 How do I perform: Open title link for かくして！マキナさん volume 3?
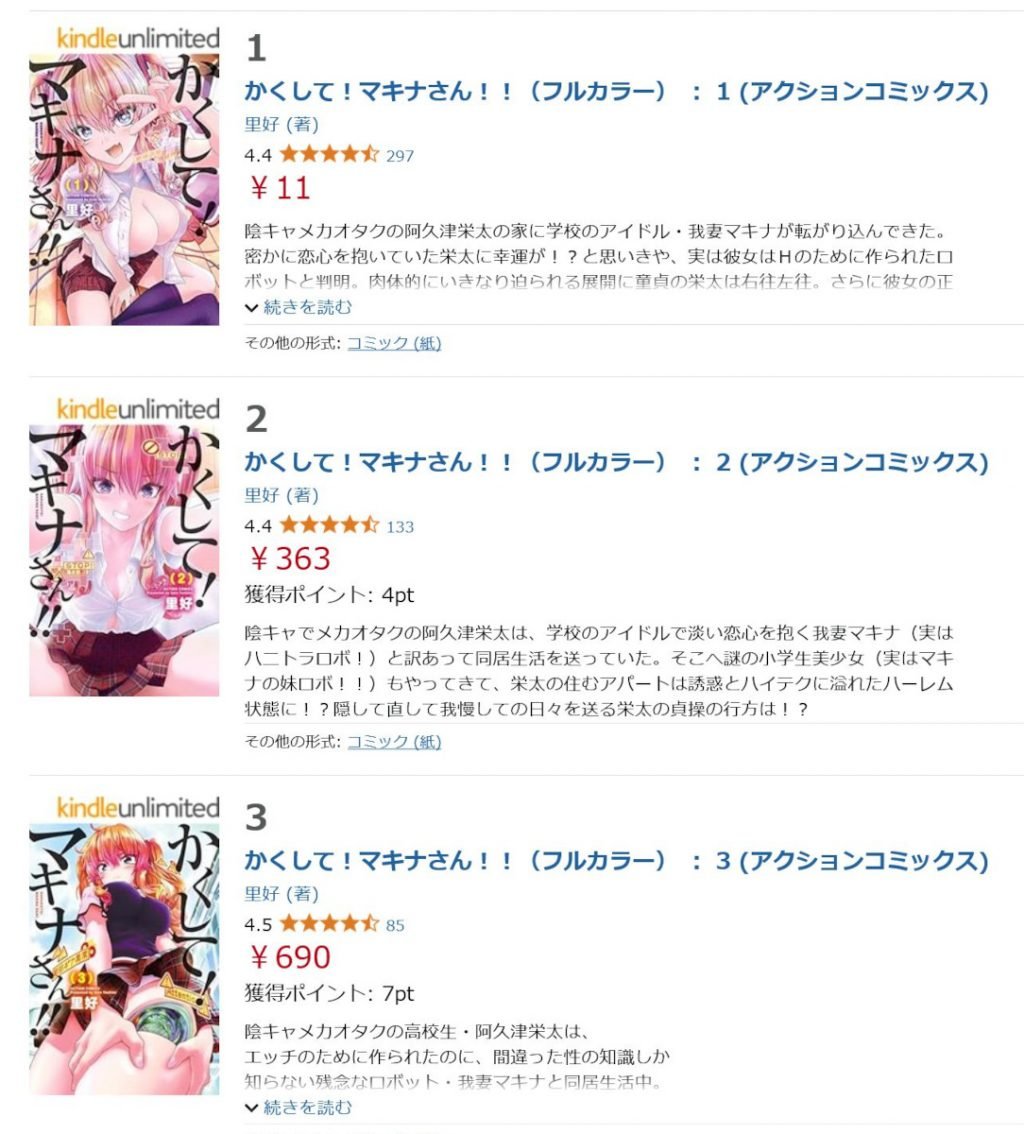pyautogui.click(x=616, y=861)
